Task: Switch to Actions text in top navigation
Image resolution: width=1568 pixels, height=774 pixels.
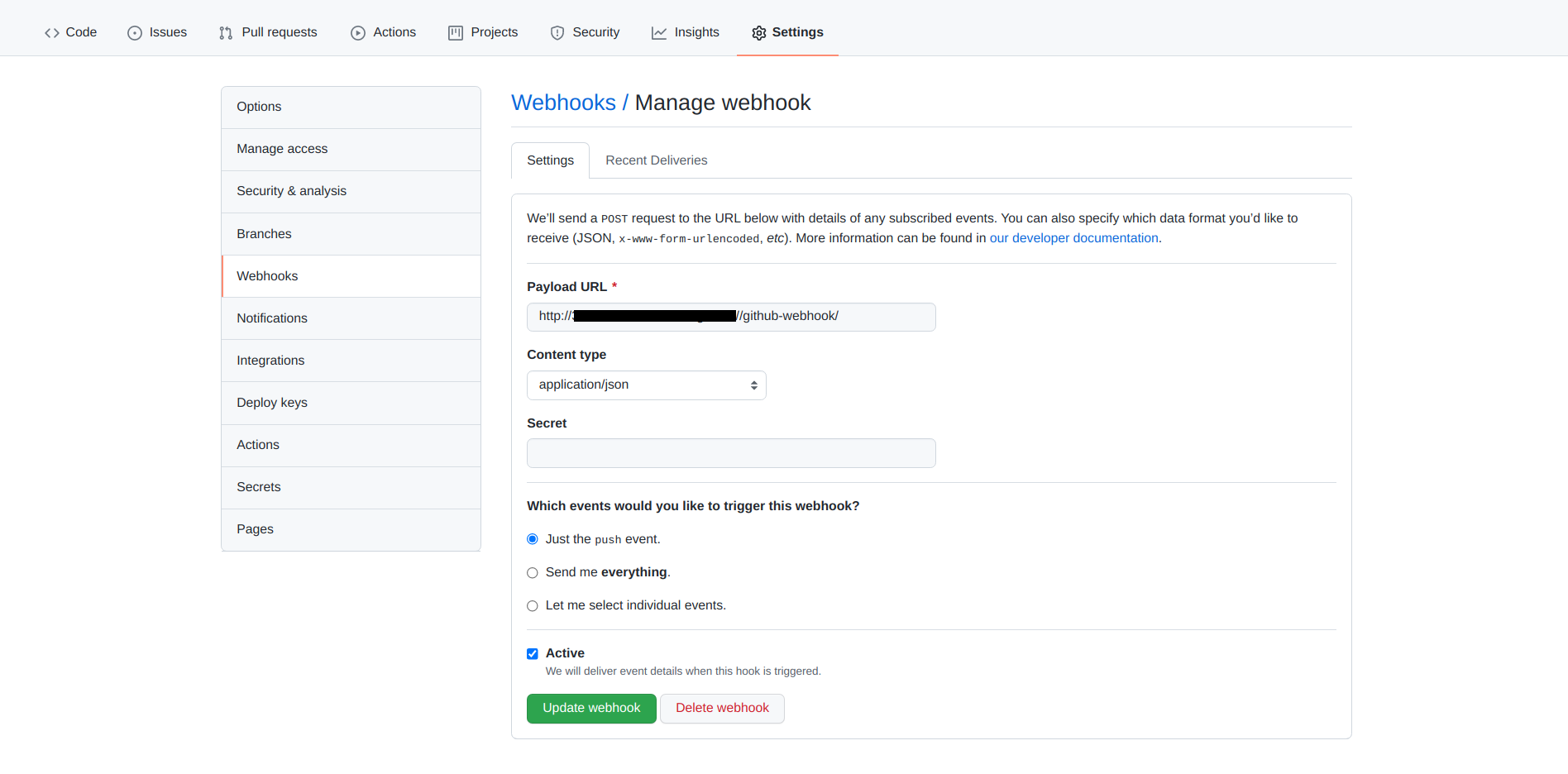Action: [x=394, y=32]
